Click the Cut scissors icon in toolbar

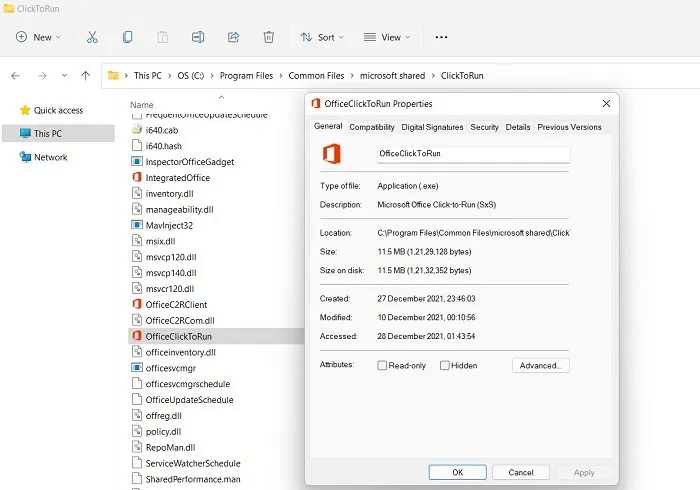[x=92, y=37]
